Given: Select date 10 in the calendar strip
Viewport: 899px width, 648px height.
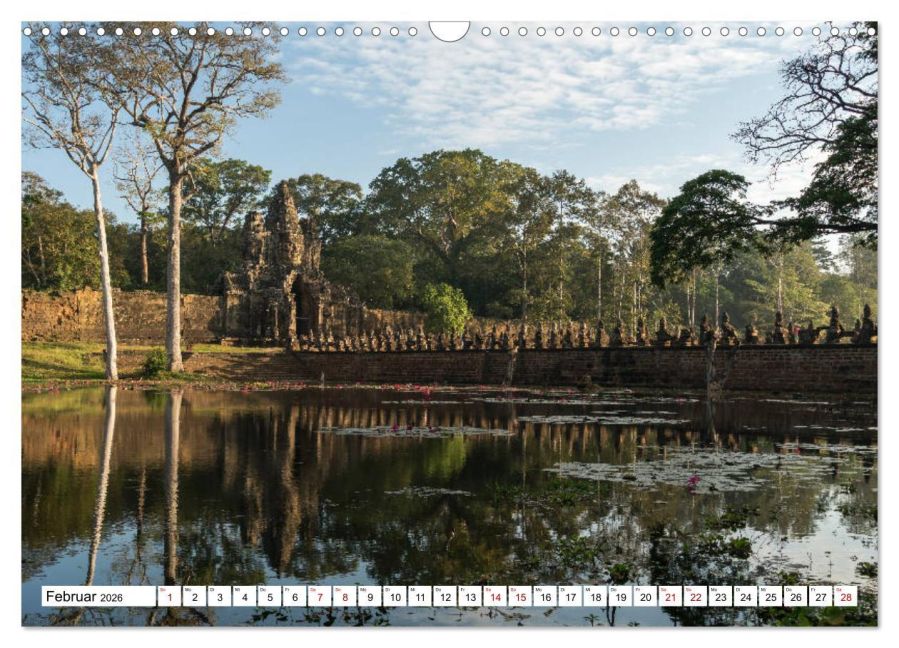Looking at the screenshot, I should click(395, 596).
